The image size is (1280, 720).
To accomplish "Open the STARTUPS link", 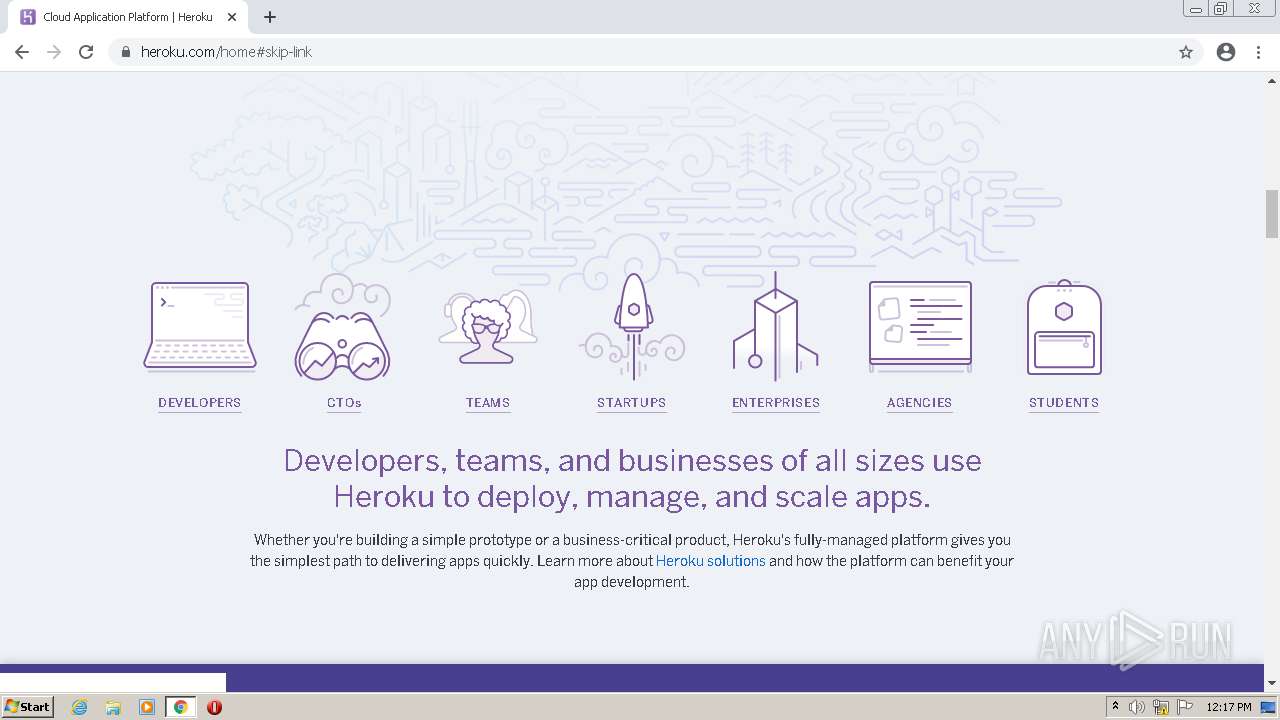I will [x=632, y=403].
